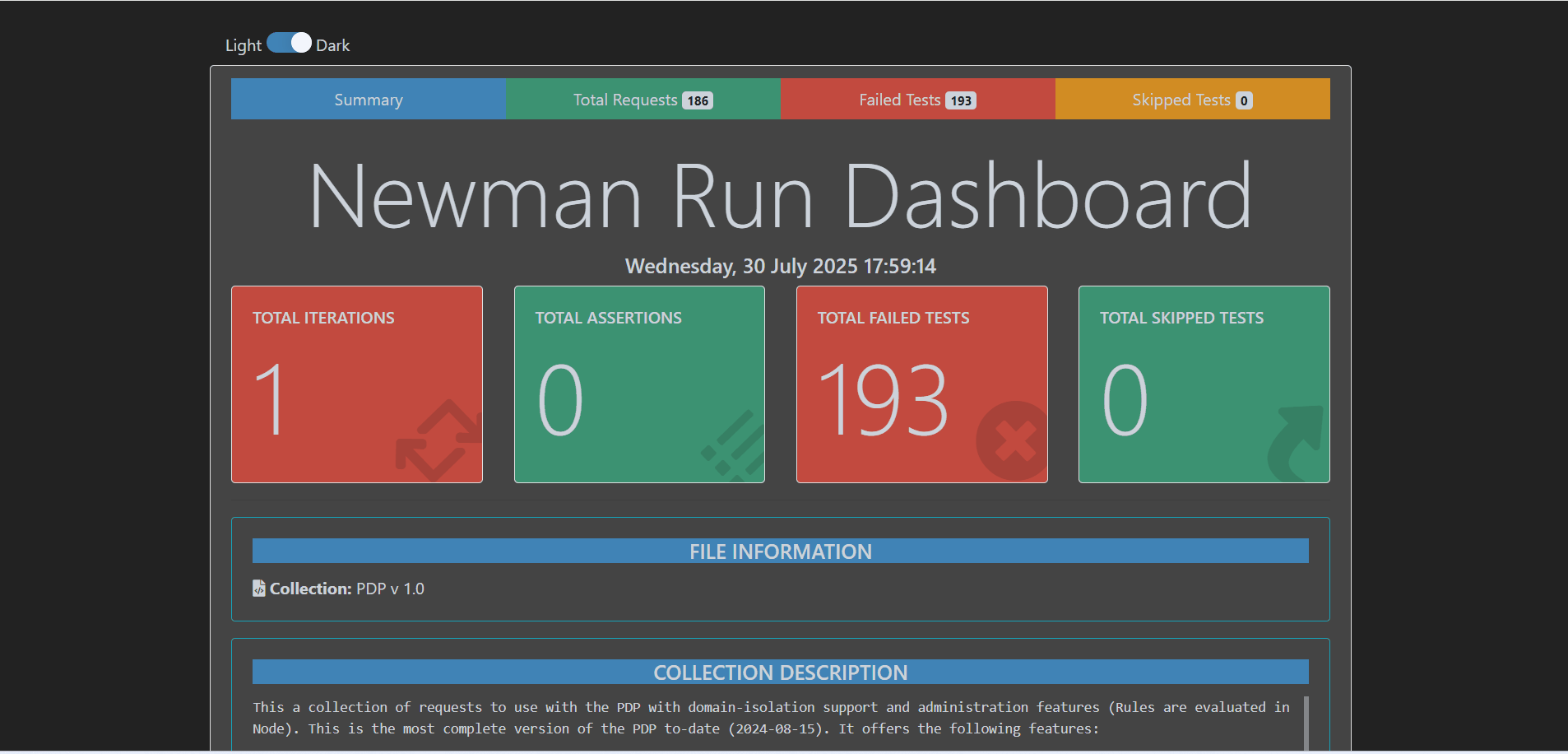Click the 193 badge on Failed Tests
The width and height of the screenshot is (1568, 754).
coord(960,100)
